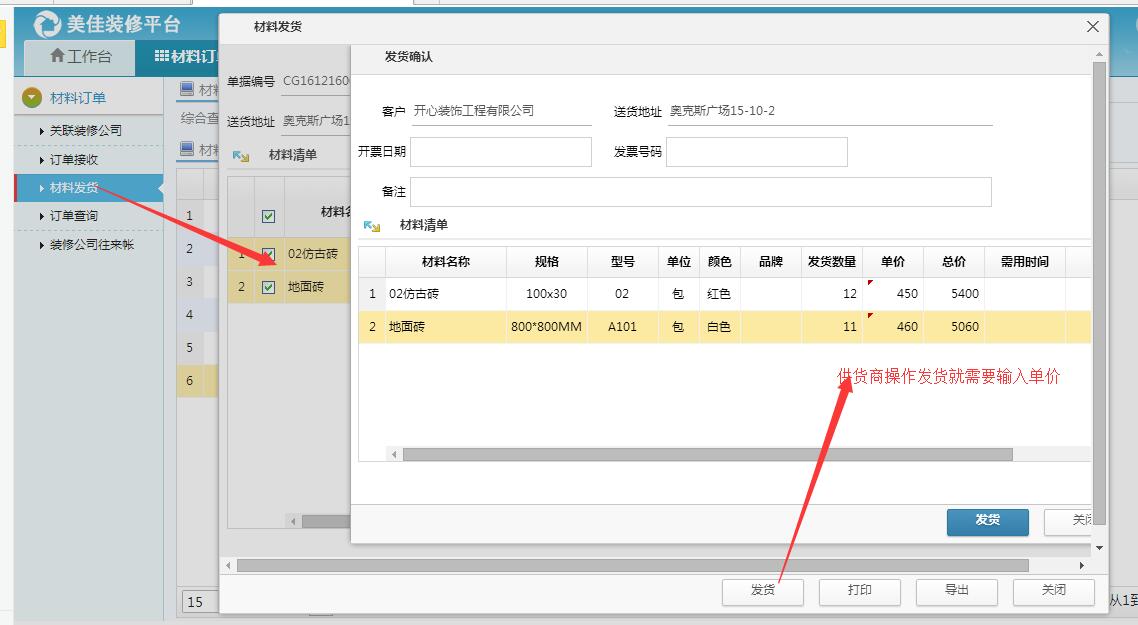Open 订单查询 in the sidebar menu
This screenshot has width=1138, height=625.
74,216
